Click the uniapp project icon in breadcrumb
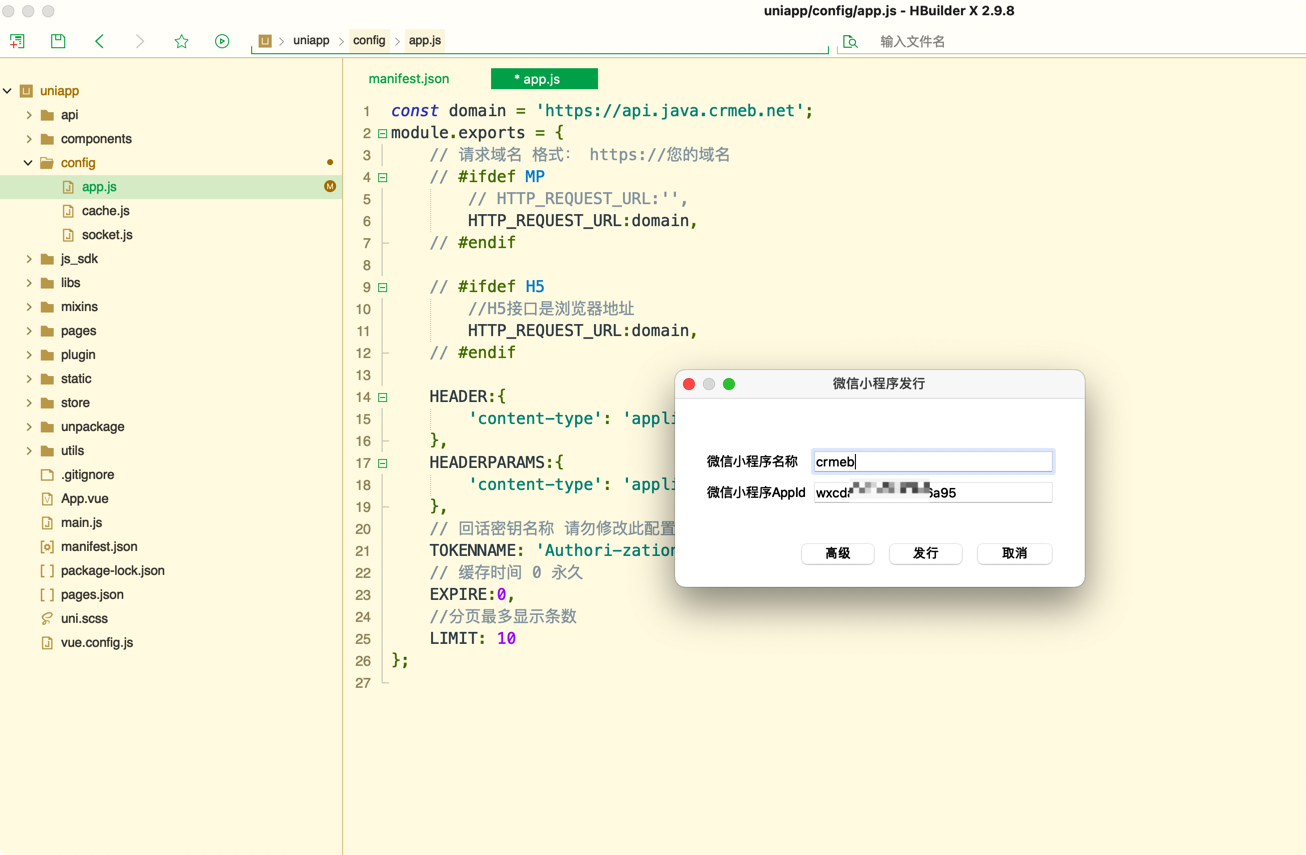Viewport: 1306px width, 855px height. click(265, 41)
